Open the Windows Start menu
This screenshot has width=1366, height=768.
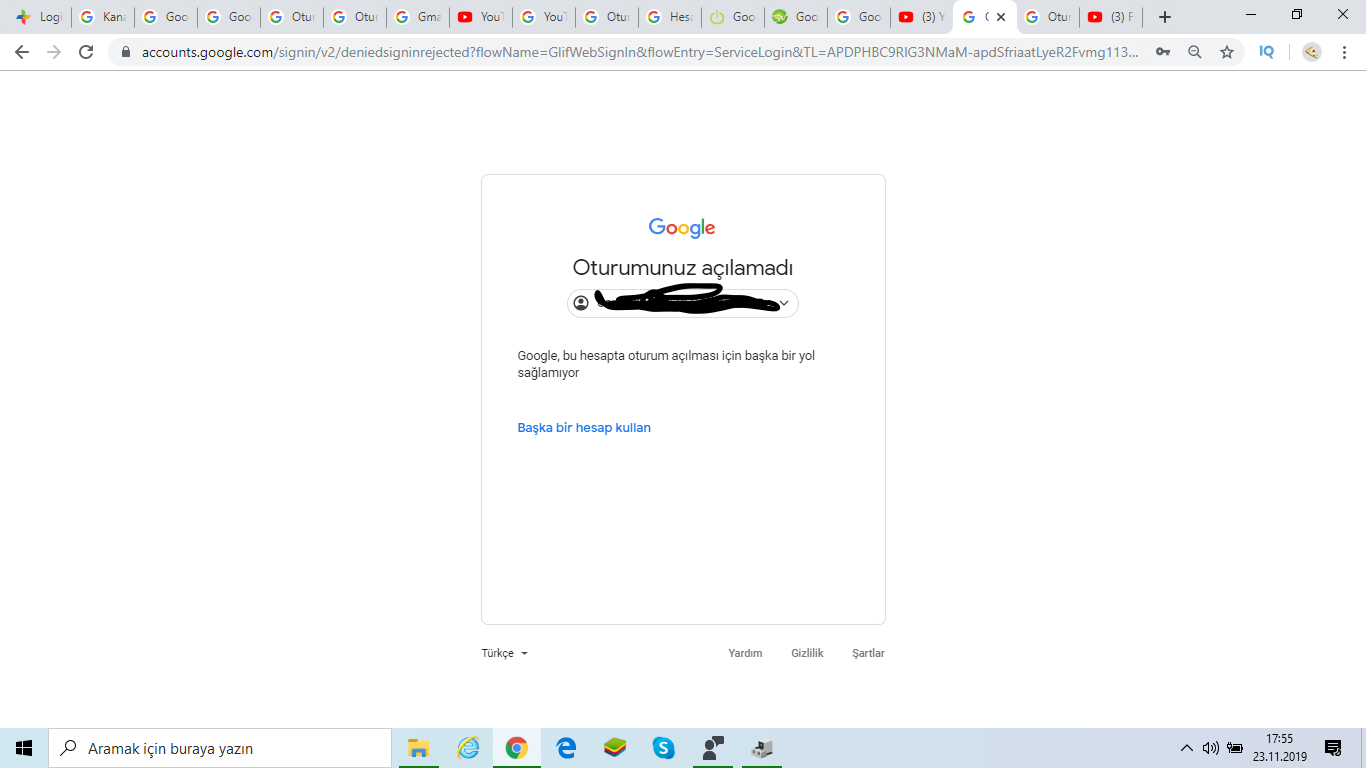tap(24, 748)
